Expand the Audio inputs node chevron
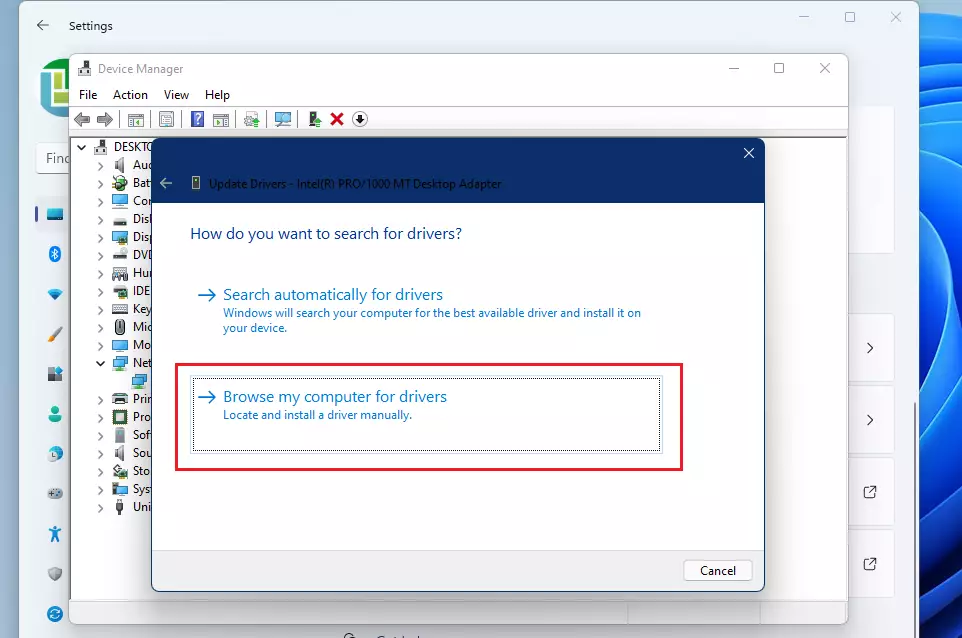The image size is (962, 638). pos(101,166)
